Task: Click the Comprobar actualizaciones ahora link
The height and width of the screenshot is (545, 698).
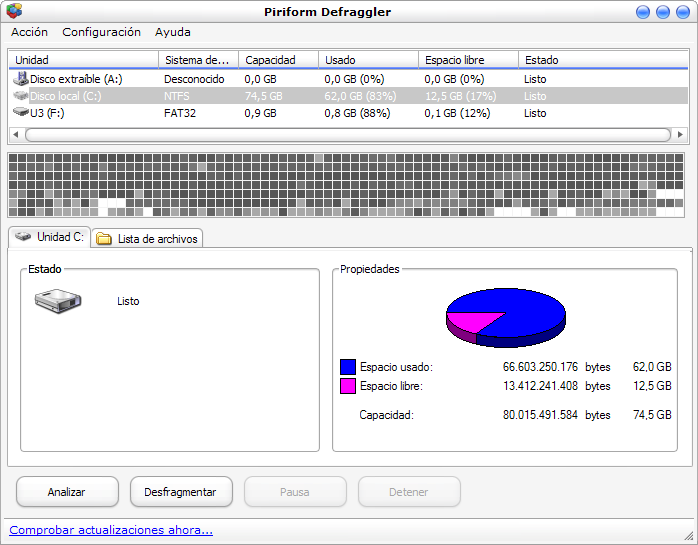Action: pyautogui.click(x=111, y=530)
